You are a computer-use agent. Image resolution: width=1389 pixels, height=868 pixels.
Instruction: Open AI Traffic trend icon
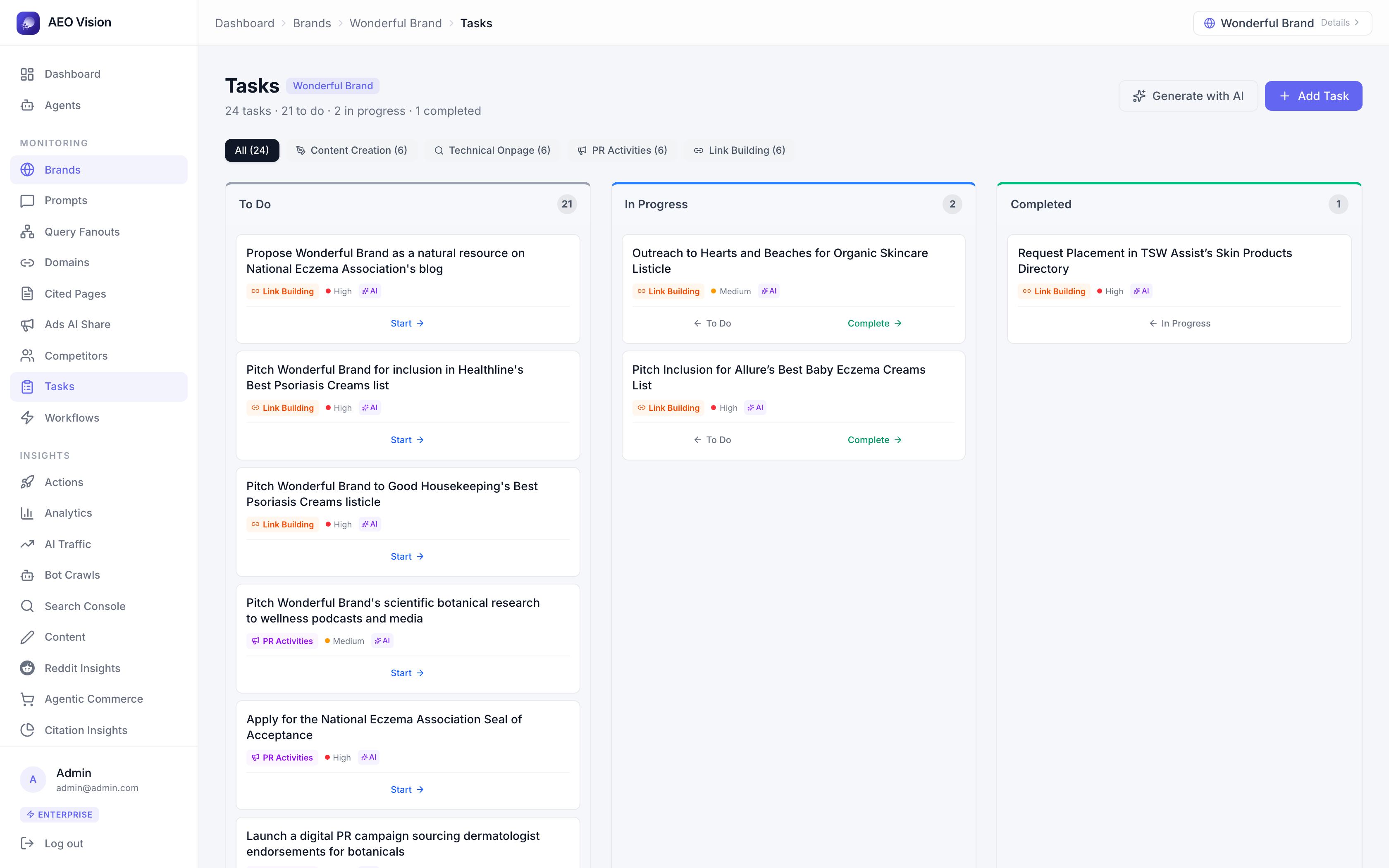point(27,544)
